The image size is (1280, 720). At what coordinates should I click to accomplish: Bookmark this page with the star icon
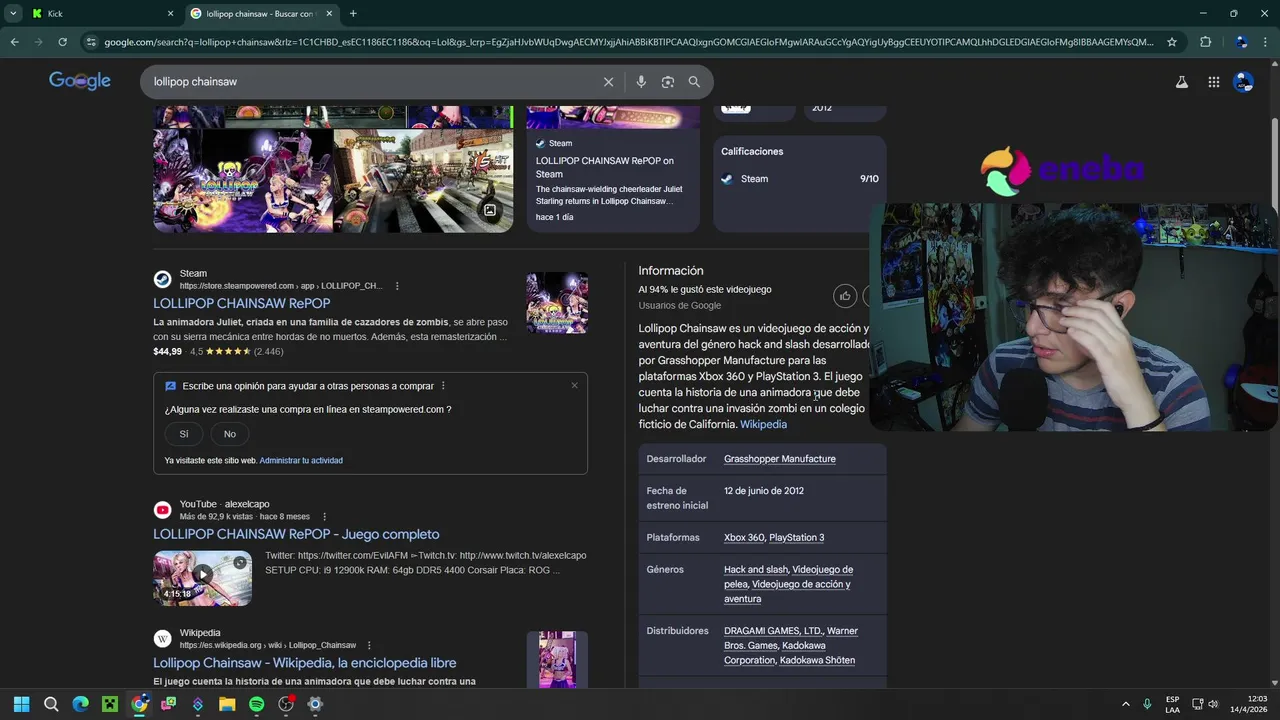(1172, 42)
